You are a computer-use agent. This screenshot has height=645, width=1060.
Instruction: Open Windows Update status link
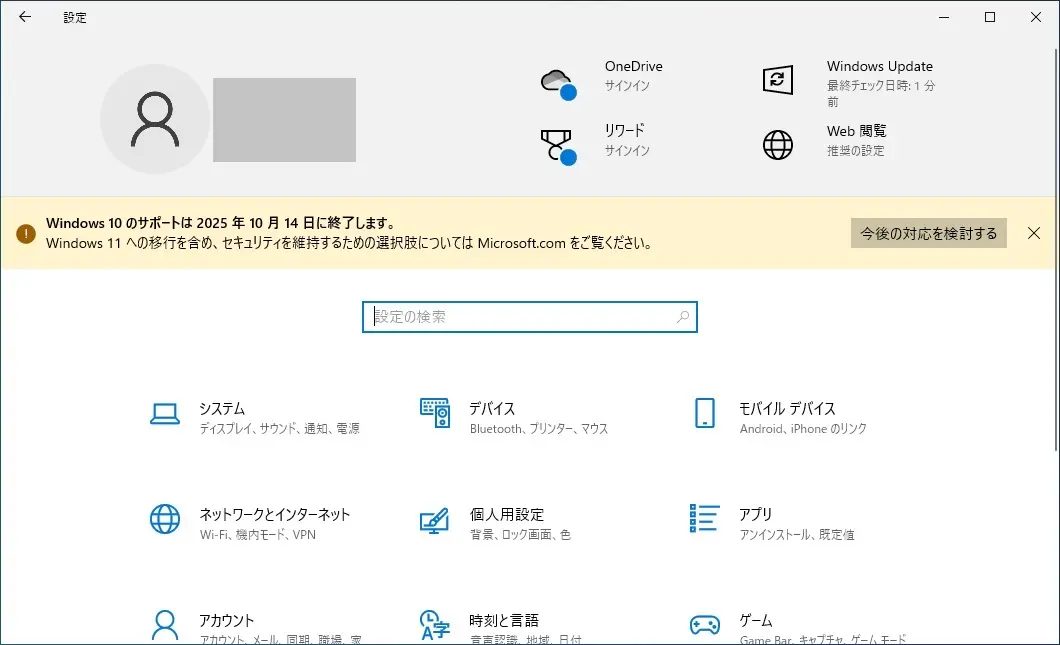pos(880,93)
